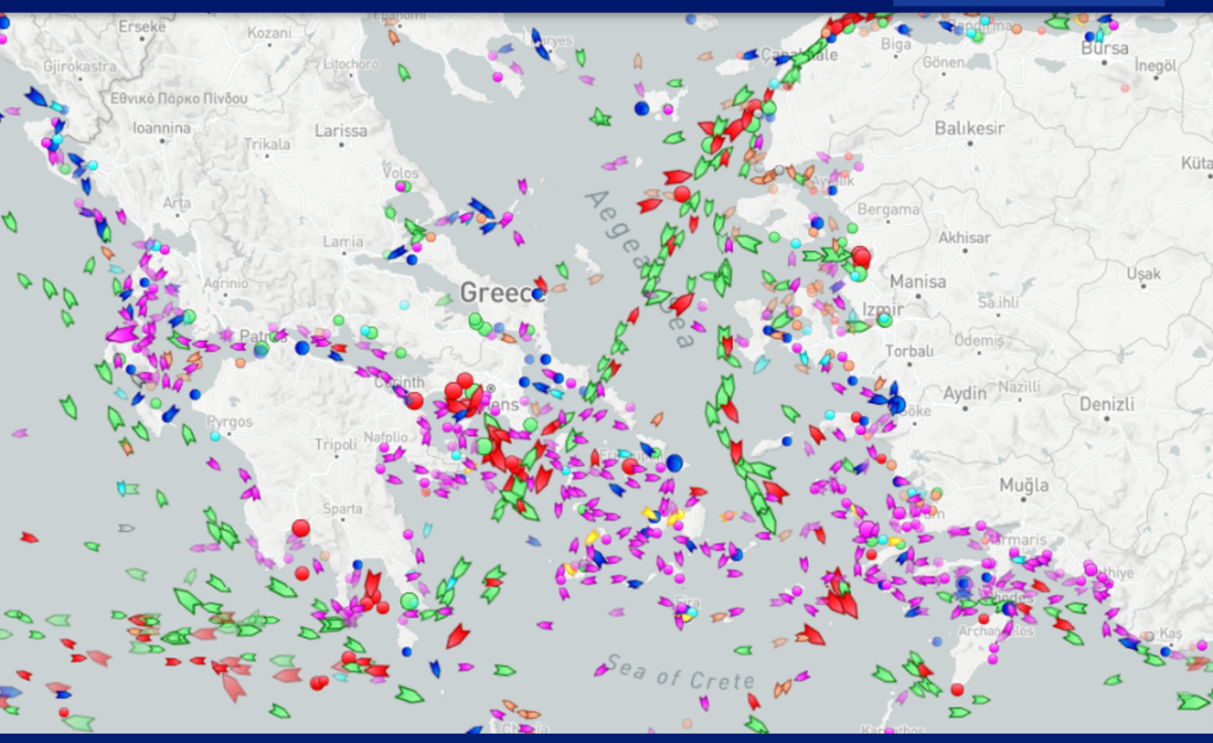Click the blue circle marker east of Patras
Viewport: 1213px width, 743px height.
tap(302, 348)
